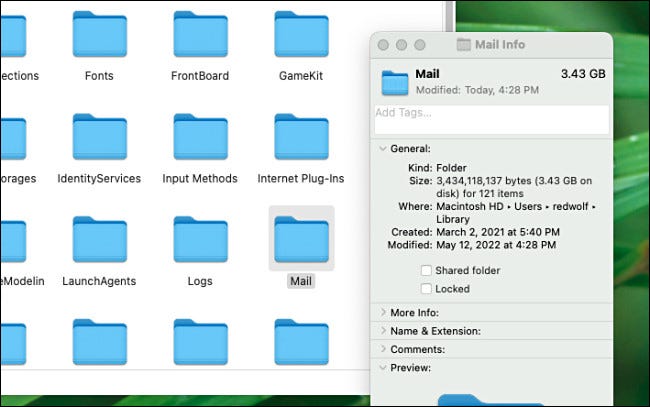Click the highlighted Mail name label
The height and width of the screenshot is (407, 650).
[301, 281]
